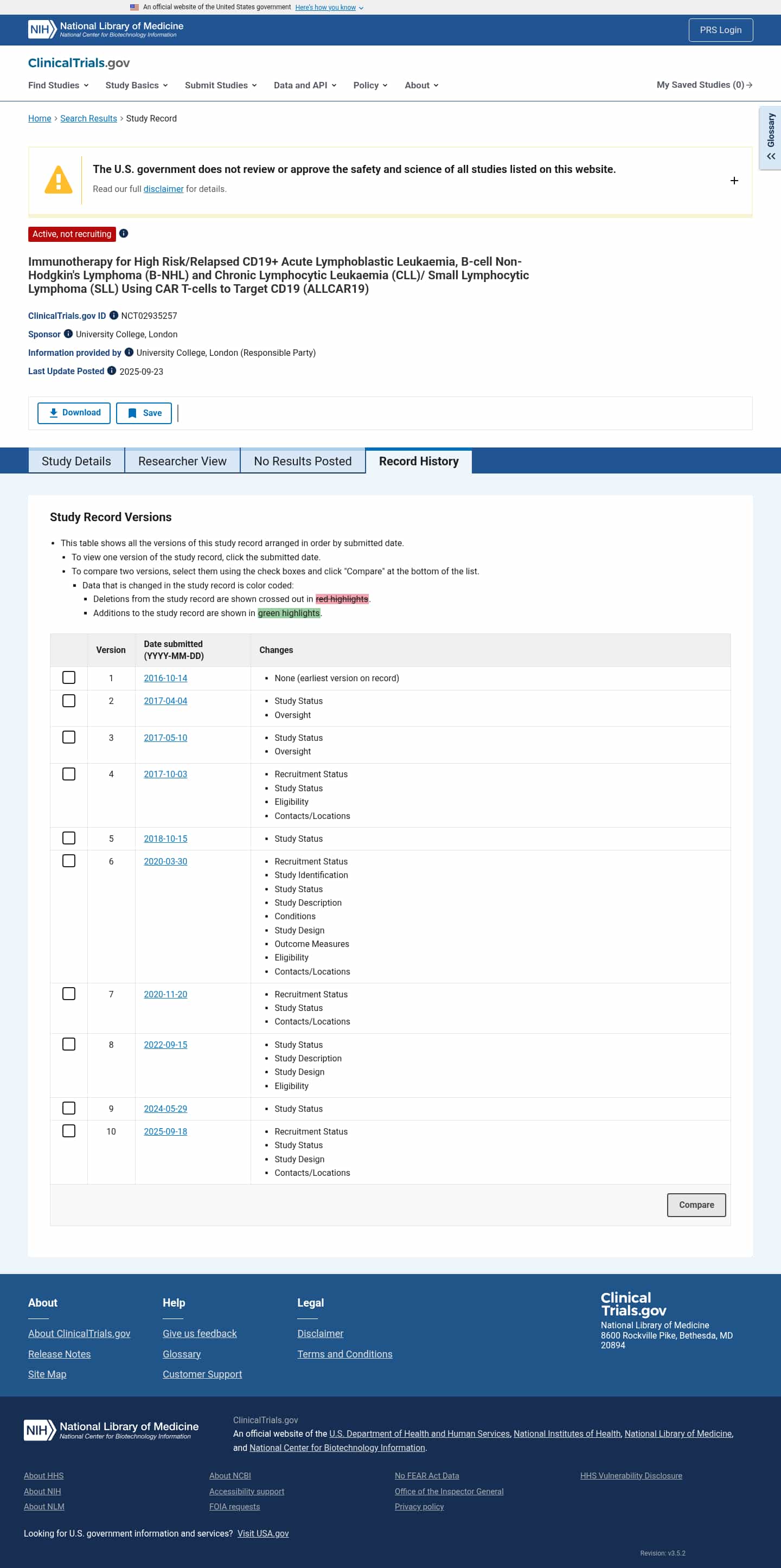Click the info icon next to ClinicalTrials.gov ID
The height and width of the screenshot is (1568, 781).
[114, 315]
